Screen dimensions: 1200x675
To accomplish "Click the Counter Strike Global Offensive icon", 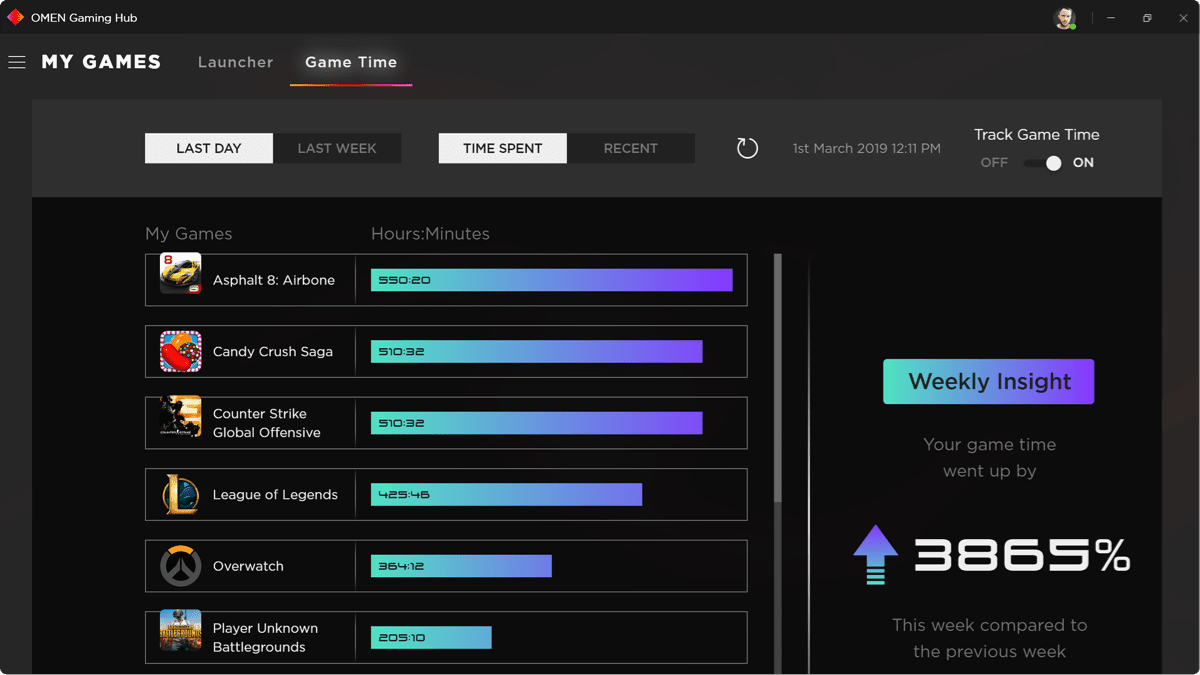I will (x=181, y=418).
